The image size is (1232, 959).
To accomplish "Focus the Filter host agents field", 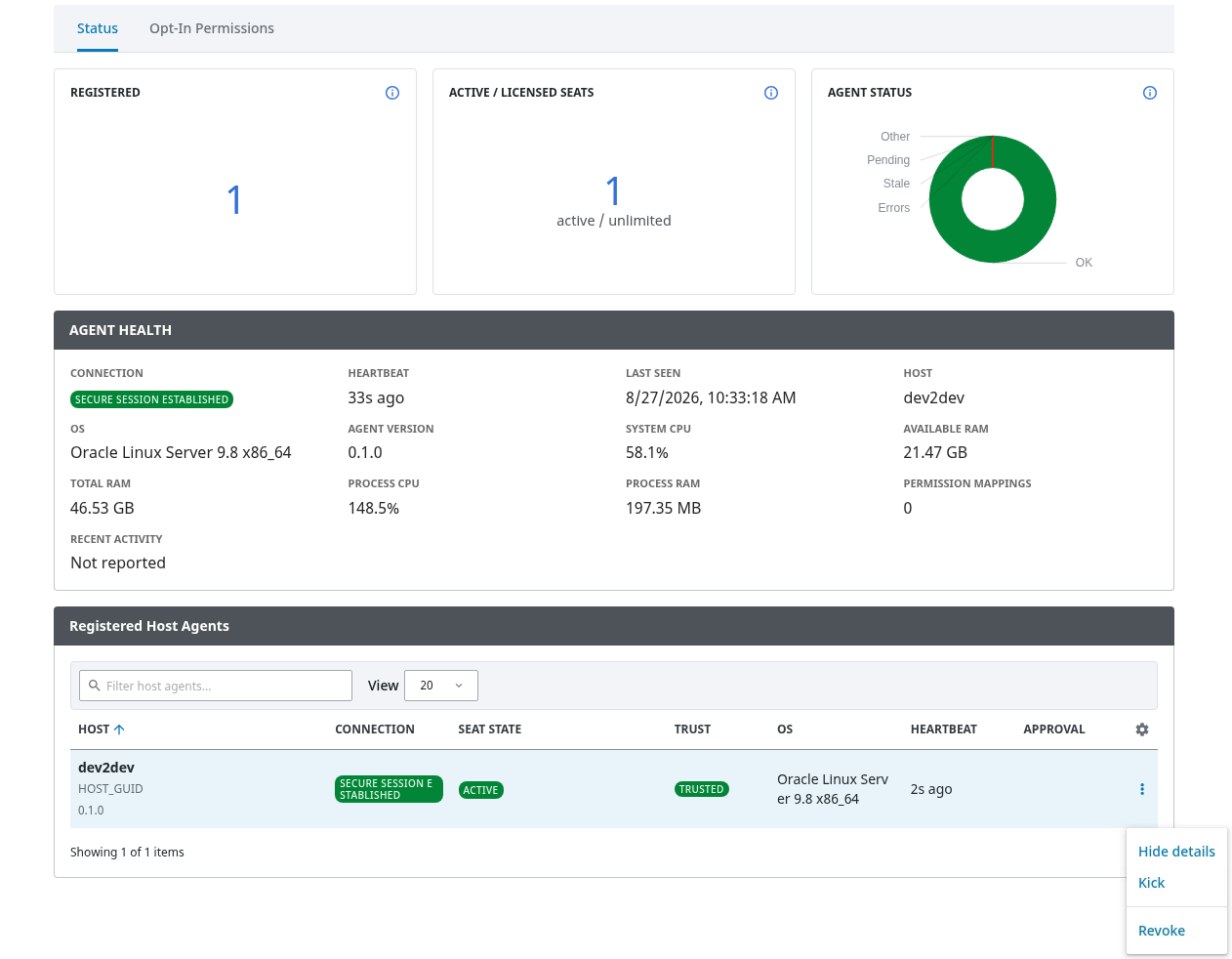I will [216, 686].
